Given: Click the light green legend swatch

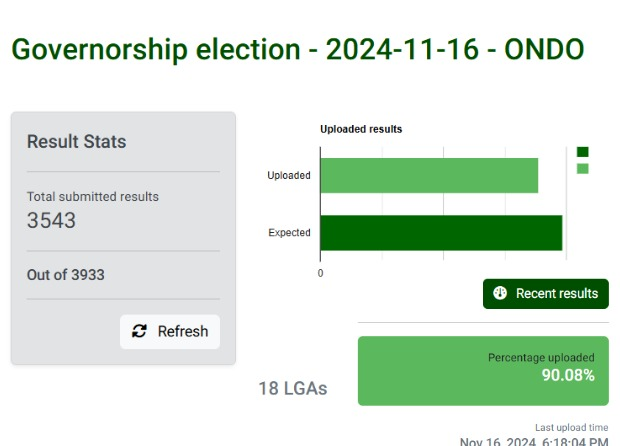Looking at the screenshot, I should click(582, 169).
